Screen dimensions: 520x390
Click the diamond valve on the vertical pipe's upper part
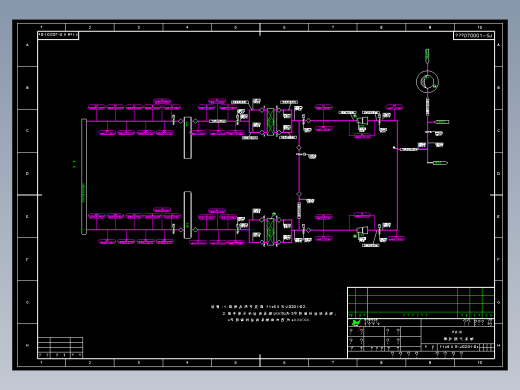[x=299, y=147]
